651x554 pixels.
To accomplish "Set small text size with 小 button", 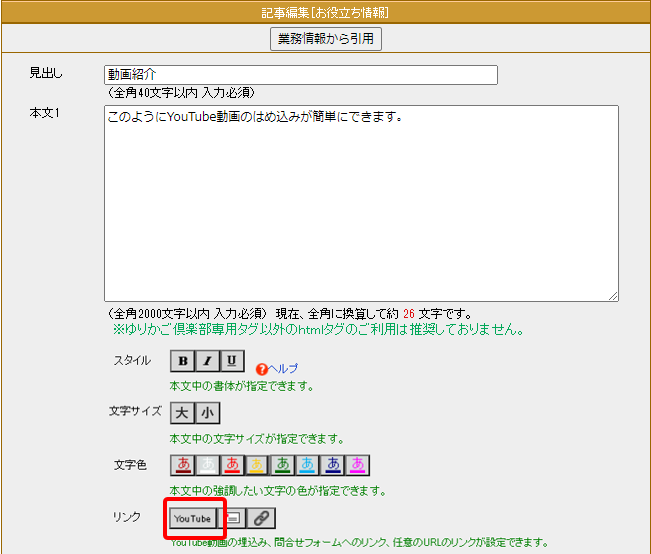I will coord(207,413).
